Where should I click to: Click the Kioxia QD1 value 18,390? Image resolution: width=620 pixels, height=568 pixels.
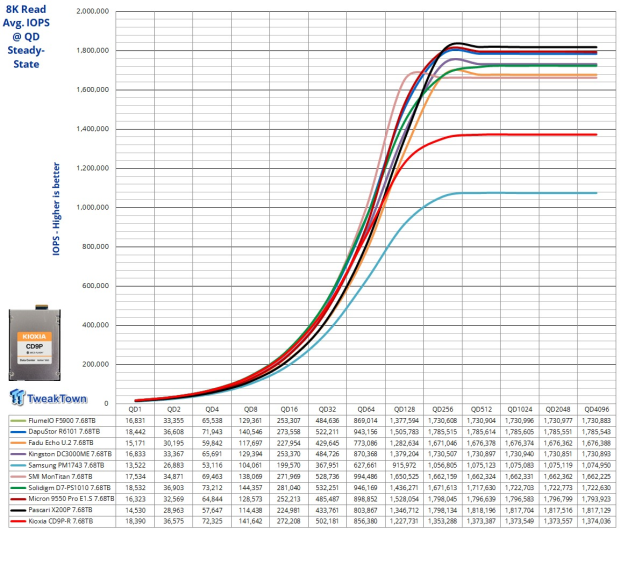[135, 521]
